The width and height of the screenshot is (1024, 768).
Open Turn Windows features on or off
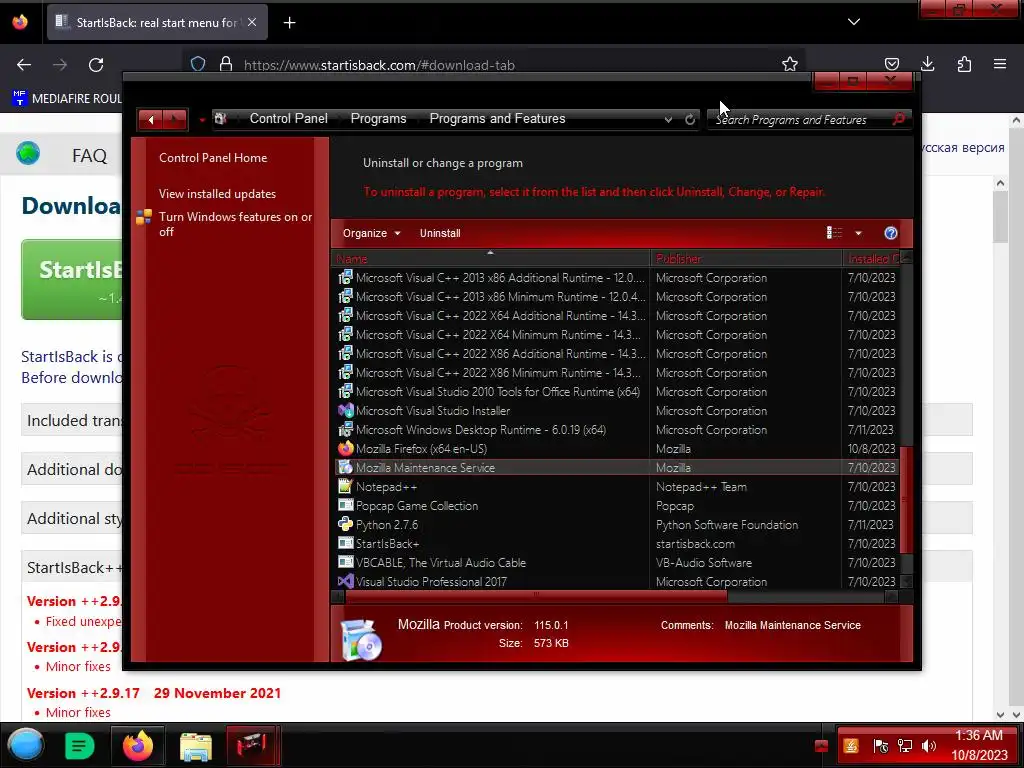[x=235, y=224]
